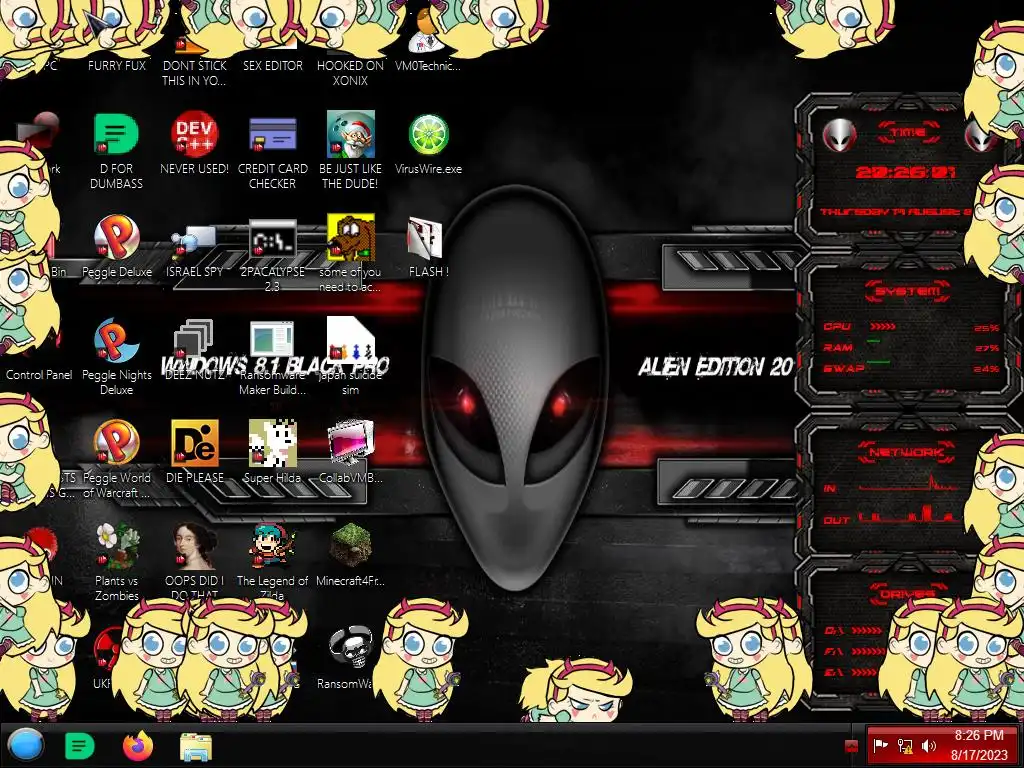The image size is (1024, 768).
Task: Open the CREDIT CARD CHECKER desktop shortcut
Action: (x=272, y=135)
